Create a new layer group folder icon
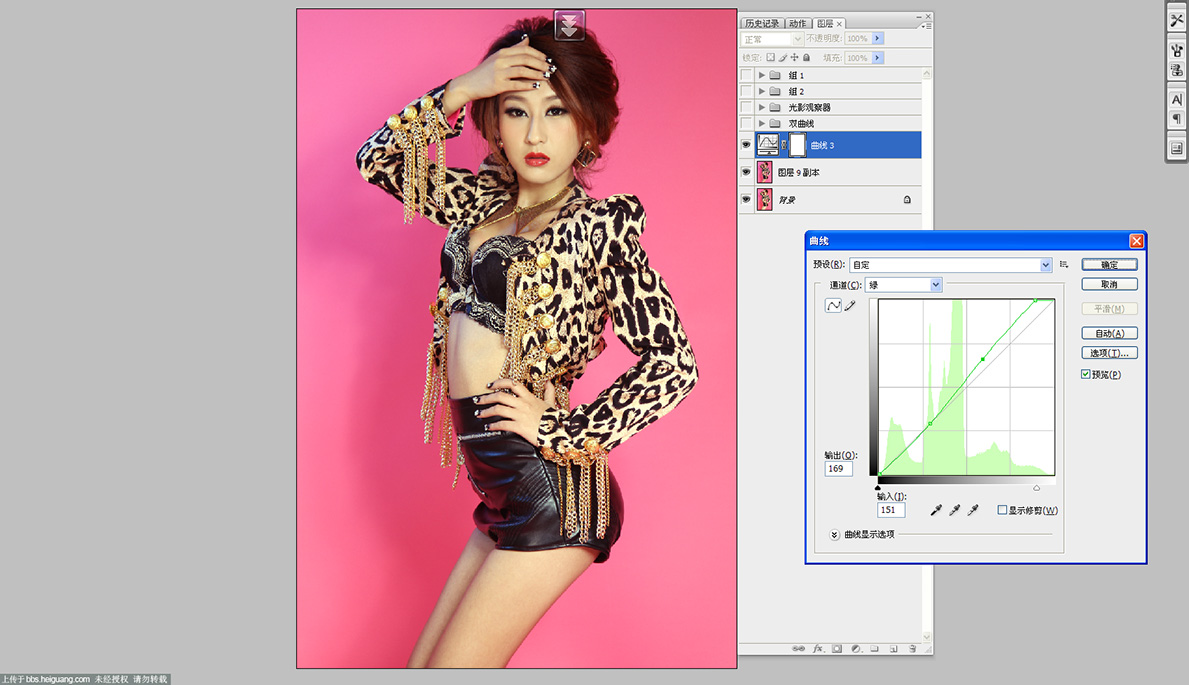1189x685 pixels. point(874,649)
